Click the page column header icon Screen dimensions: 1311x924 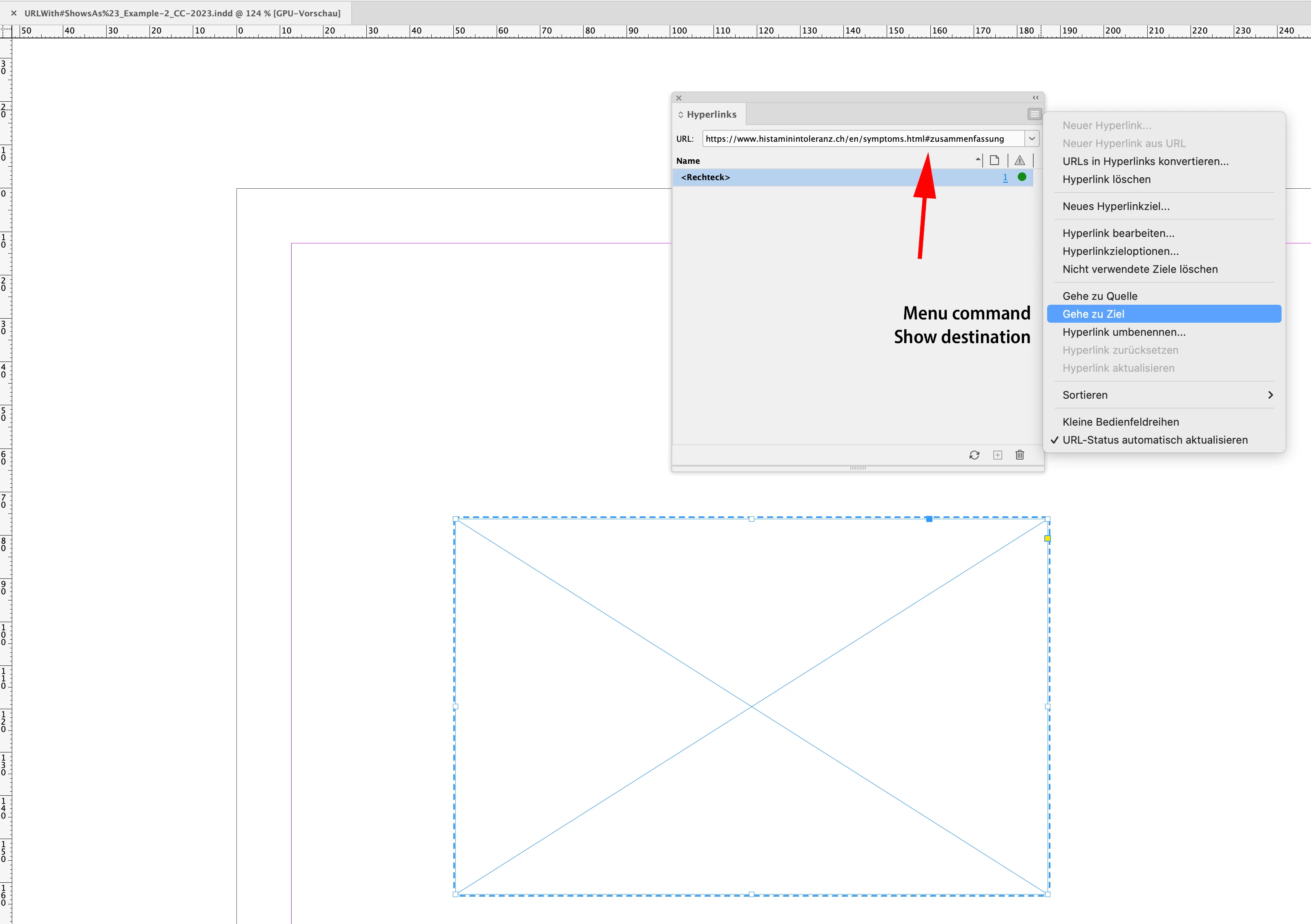[994, 161]
